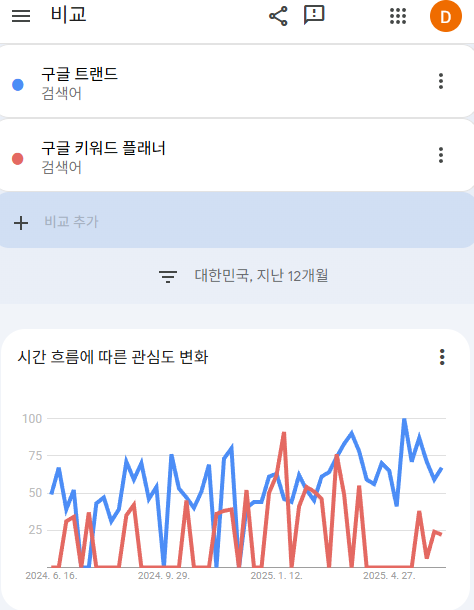
Task: Open the hamburger navigation menu
Action: click(21, 16)
